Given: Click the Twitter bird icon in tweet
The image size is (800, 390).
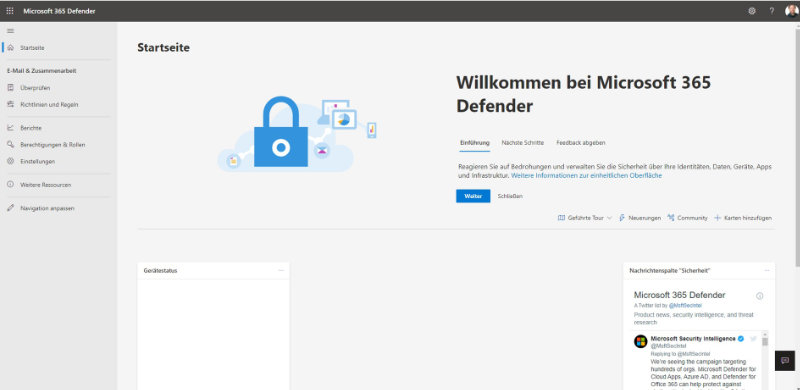Looking at the screenshot, I should 754,339.
